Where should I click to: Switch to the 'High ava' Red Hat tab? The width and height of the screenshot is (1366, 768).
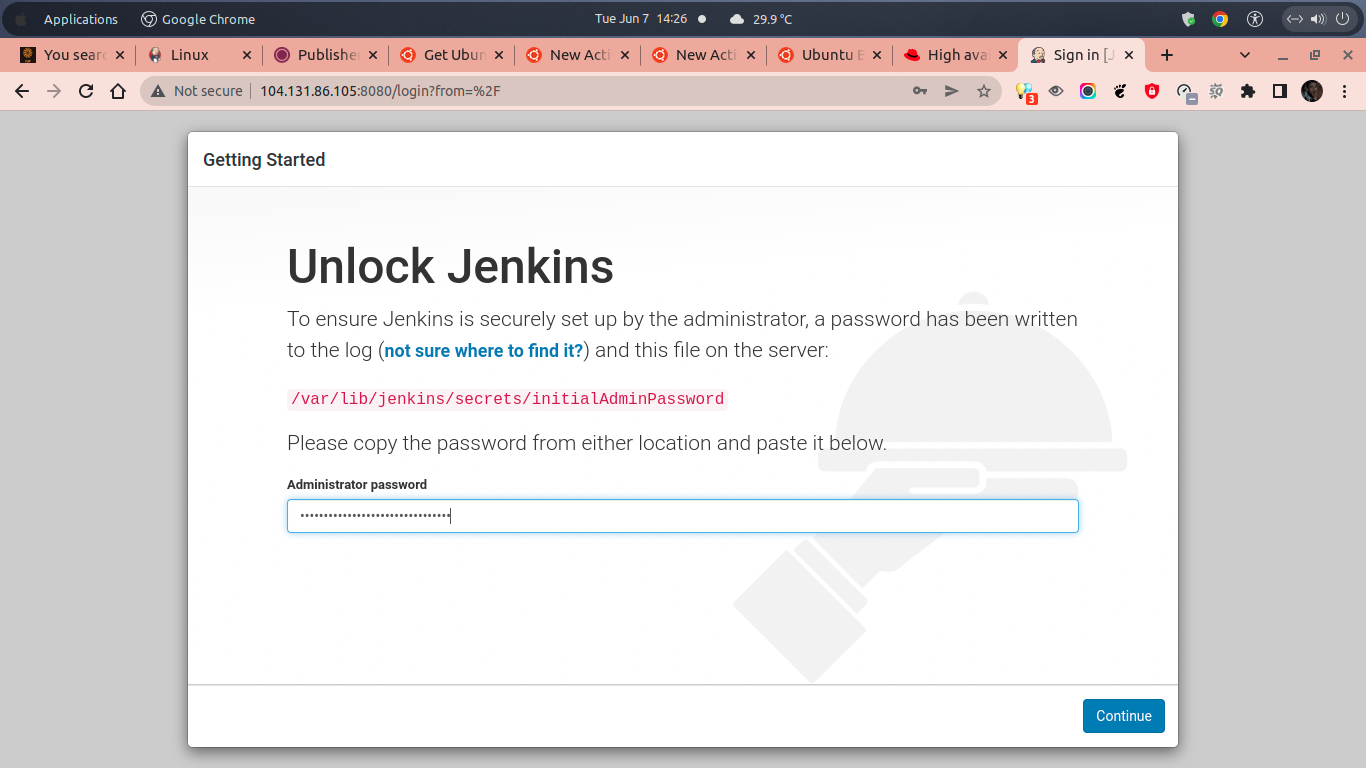958,55
